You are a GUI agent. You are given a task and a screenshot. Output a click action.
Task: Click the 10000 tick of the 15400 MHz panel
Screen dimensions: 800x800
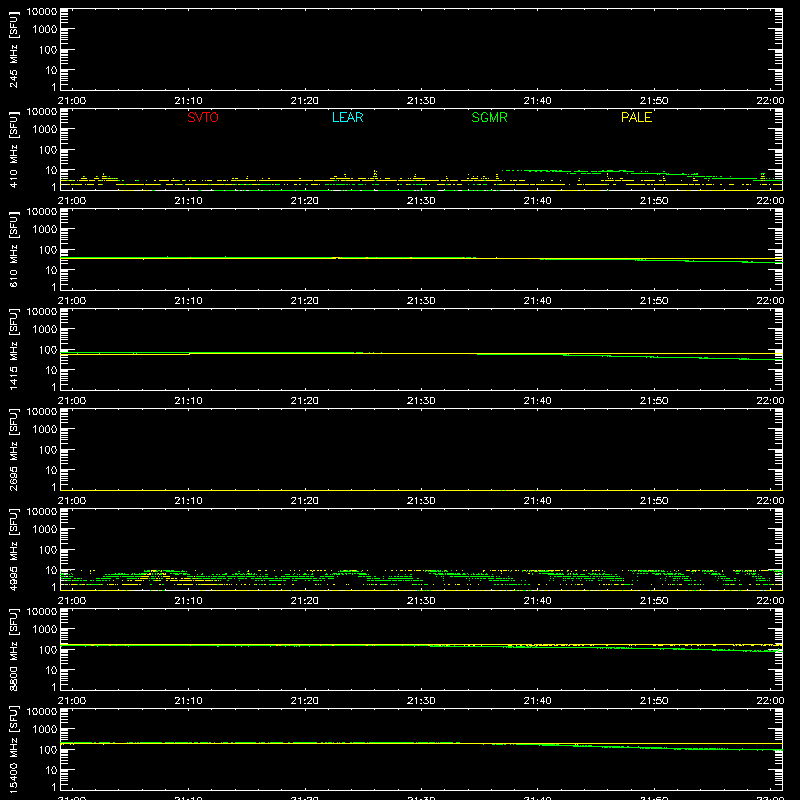tap(42, 712)
